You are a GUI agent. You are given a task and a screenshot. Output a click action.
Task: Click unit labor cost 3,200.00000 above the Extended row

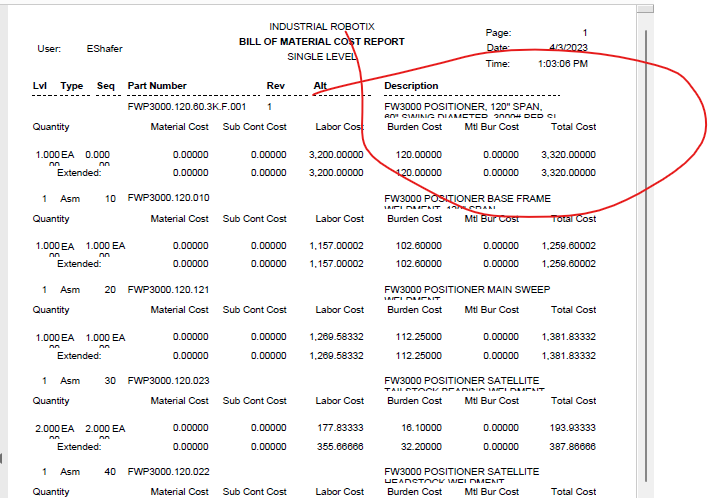pyautogui.click(x=336, y=155)
